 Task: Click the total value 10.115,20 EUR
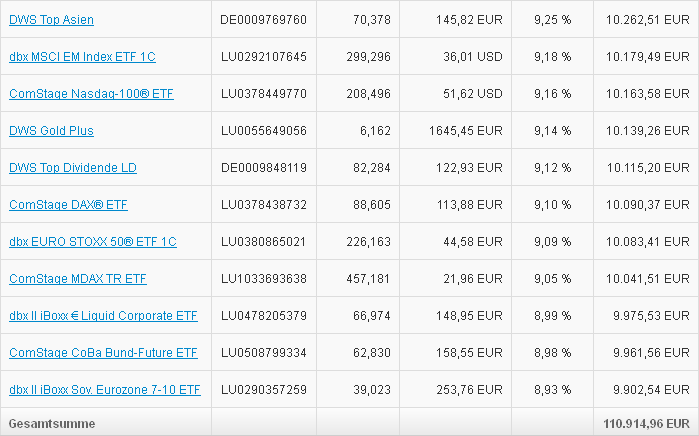pyautogui.click(x=648, y=168)
